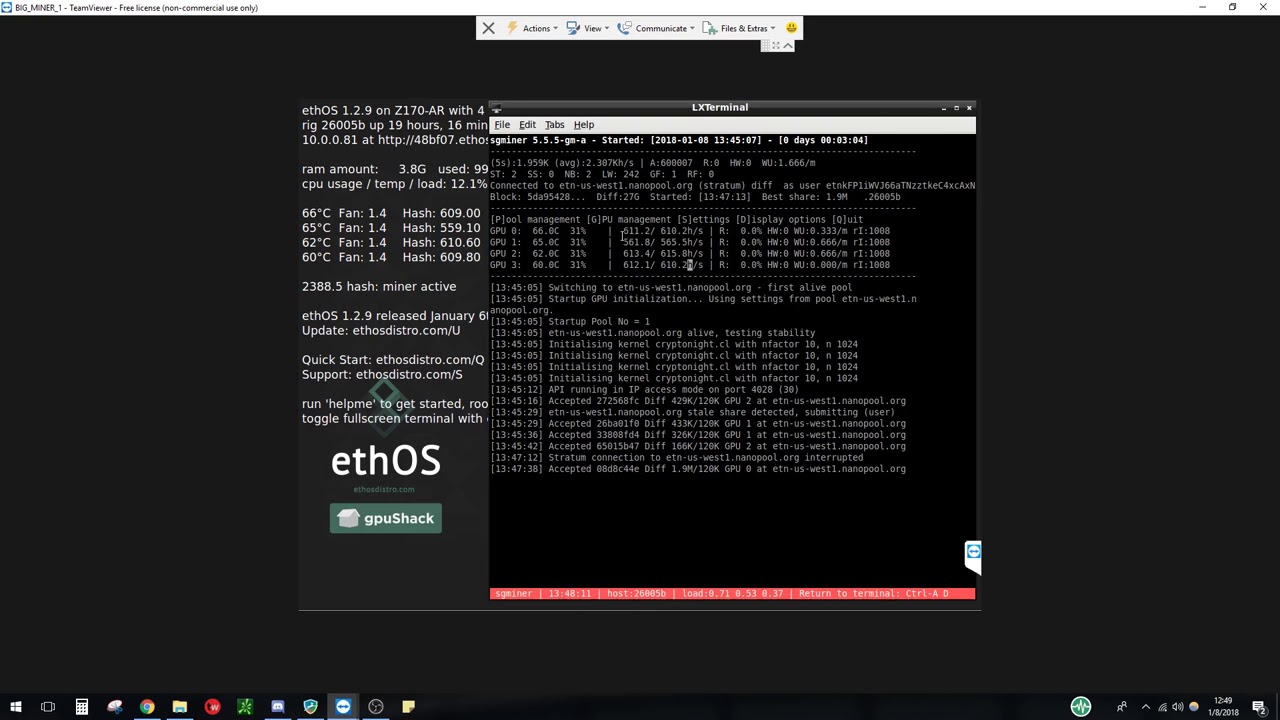Open Discord from the taskbar
1280x720 pixels.
(x=278, y=707)
